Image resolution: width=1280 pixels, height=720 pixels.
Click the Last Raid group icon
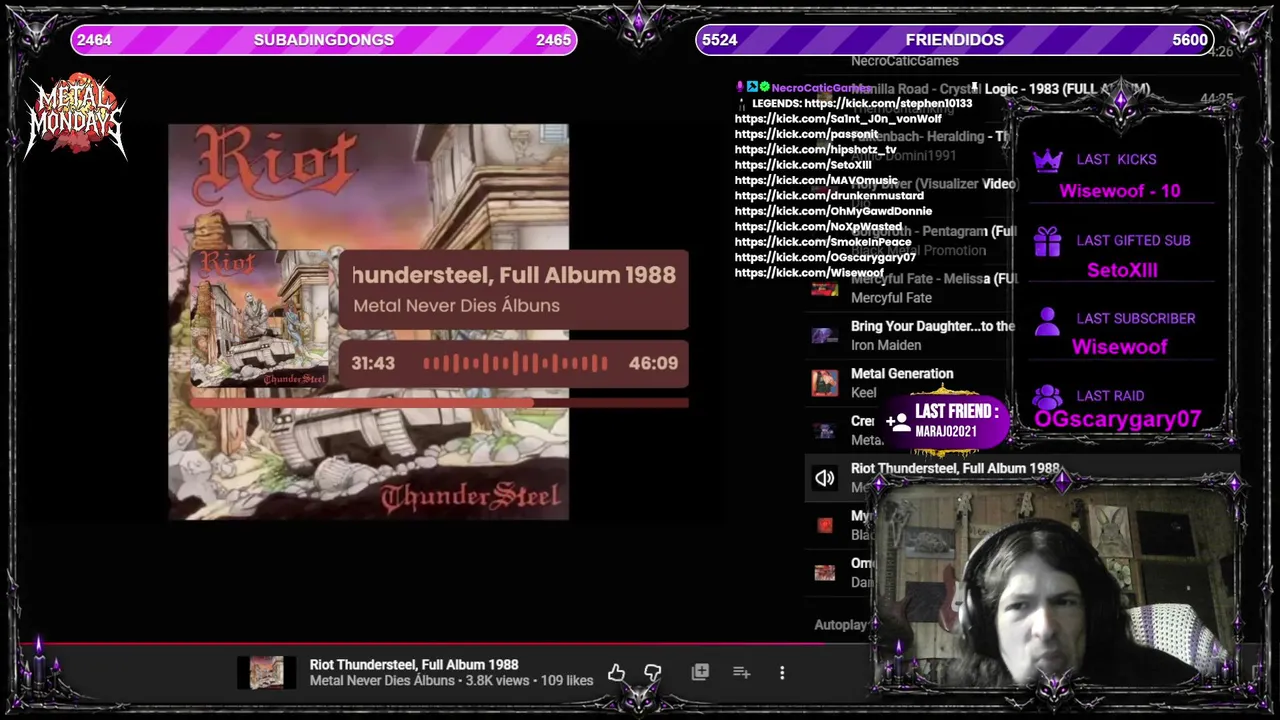tap(1047, 397)
